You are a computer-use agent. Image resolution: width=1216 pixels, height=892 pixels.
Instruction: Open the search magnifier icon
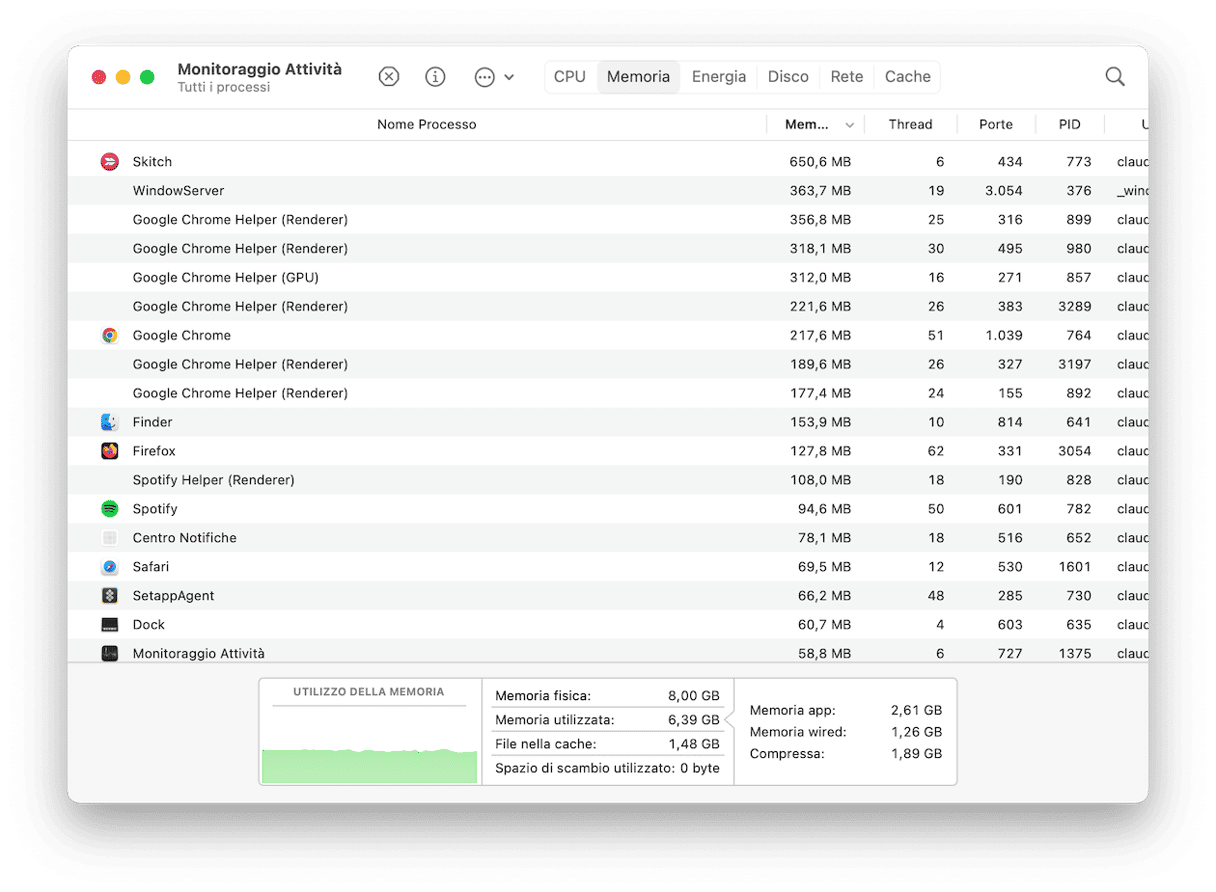coord(1115,77)
